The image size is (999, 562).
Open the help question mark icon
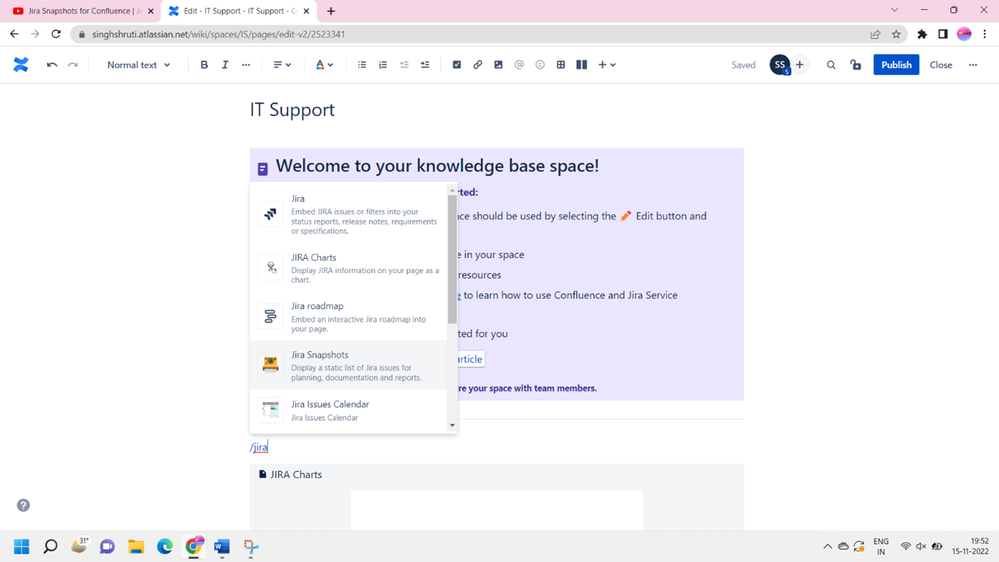[x=24, y=505]
